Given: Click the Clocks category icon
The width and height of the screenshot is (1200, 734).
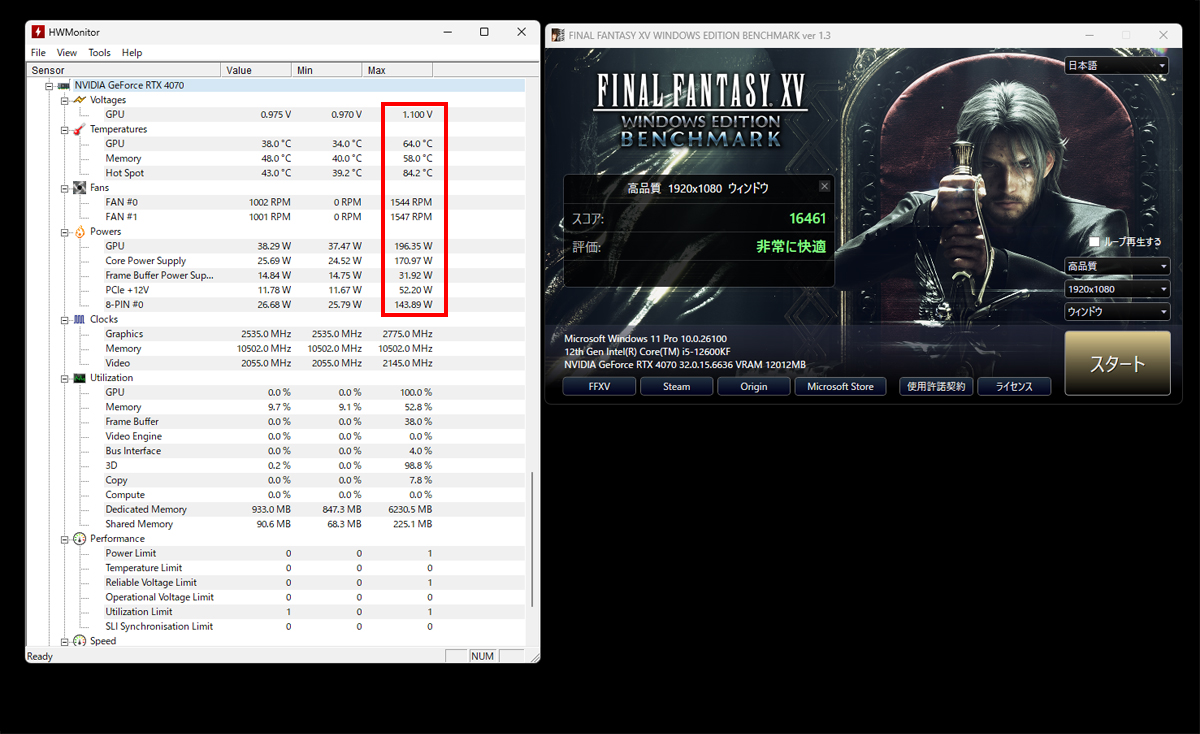Looking at the screenshot, I should coord(79,320).
